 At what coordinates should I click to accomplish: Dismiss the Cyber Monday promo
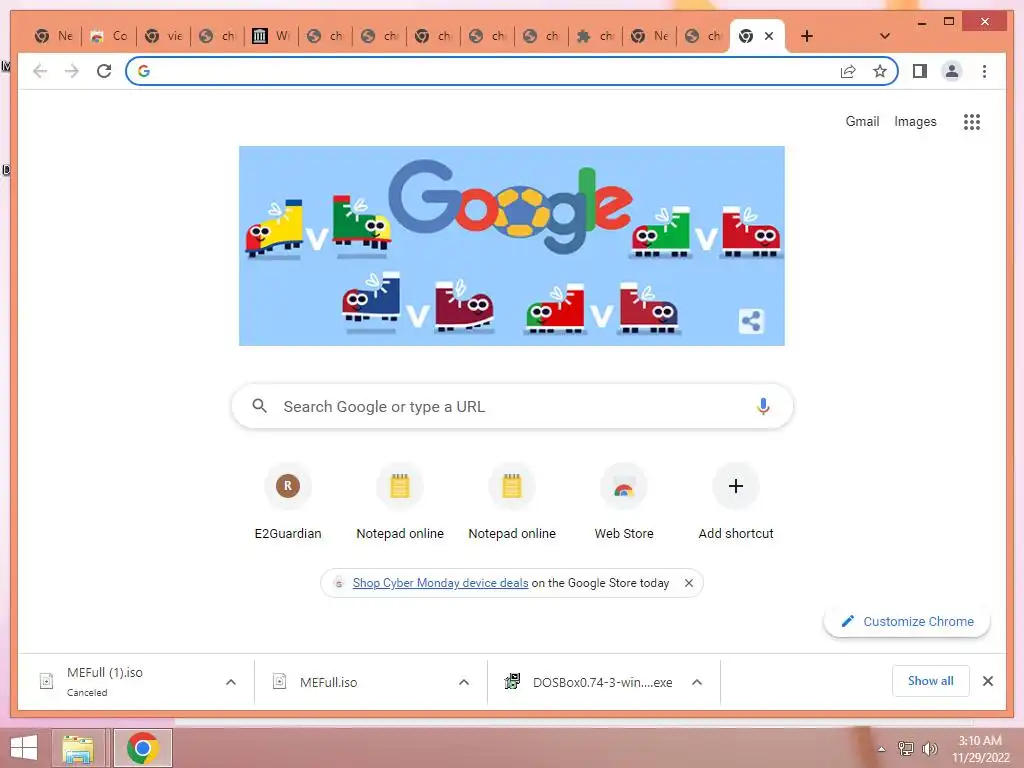coord(688,583)
